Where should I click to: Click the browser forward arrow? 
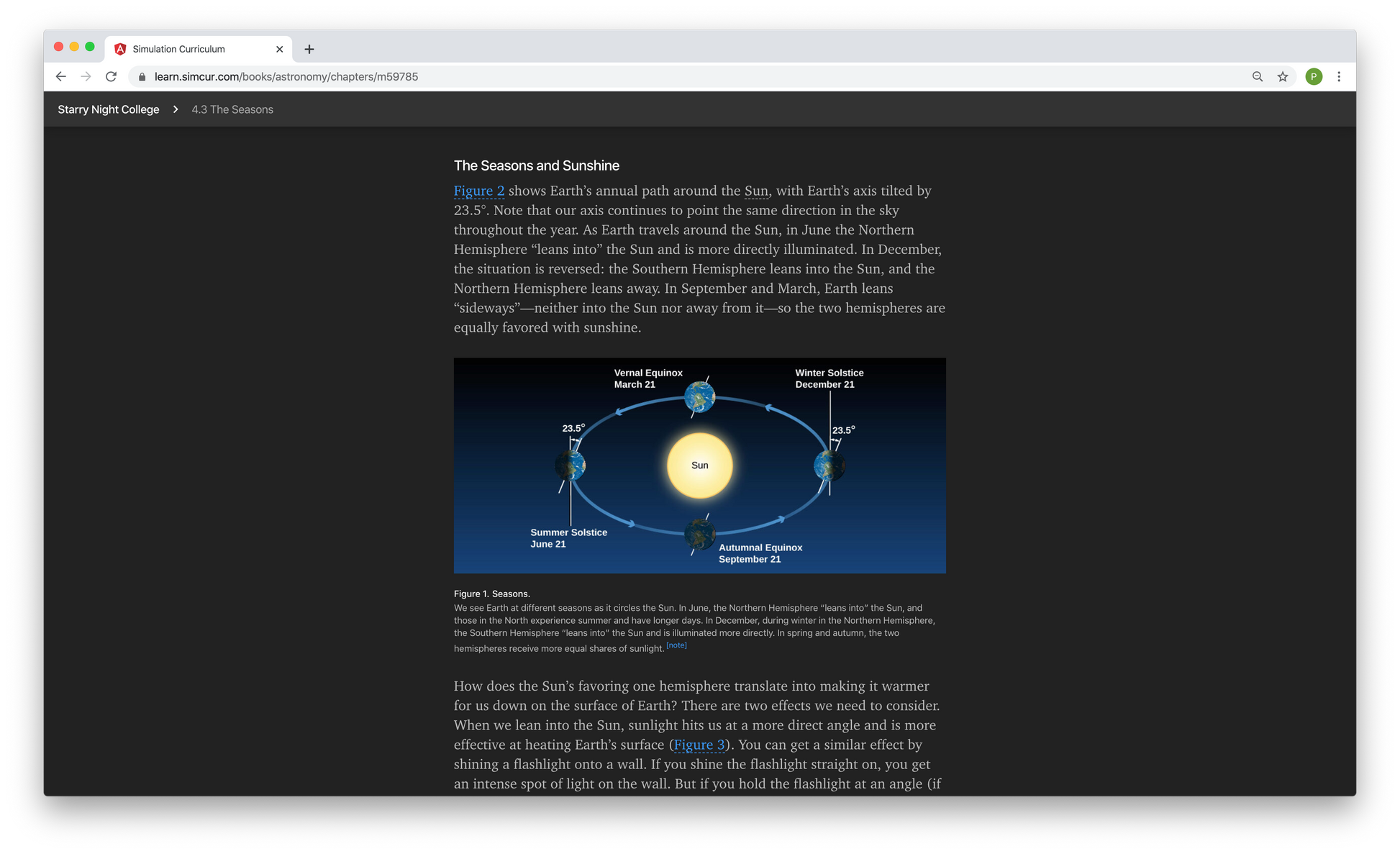pos(86,76)
